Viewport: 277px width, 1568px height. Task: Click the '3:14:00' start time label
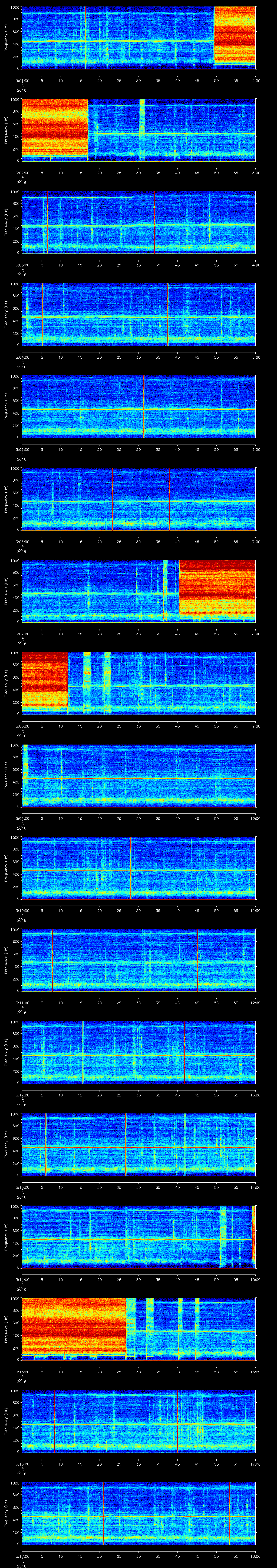(x=22, y=1279)
